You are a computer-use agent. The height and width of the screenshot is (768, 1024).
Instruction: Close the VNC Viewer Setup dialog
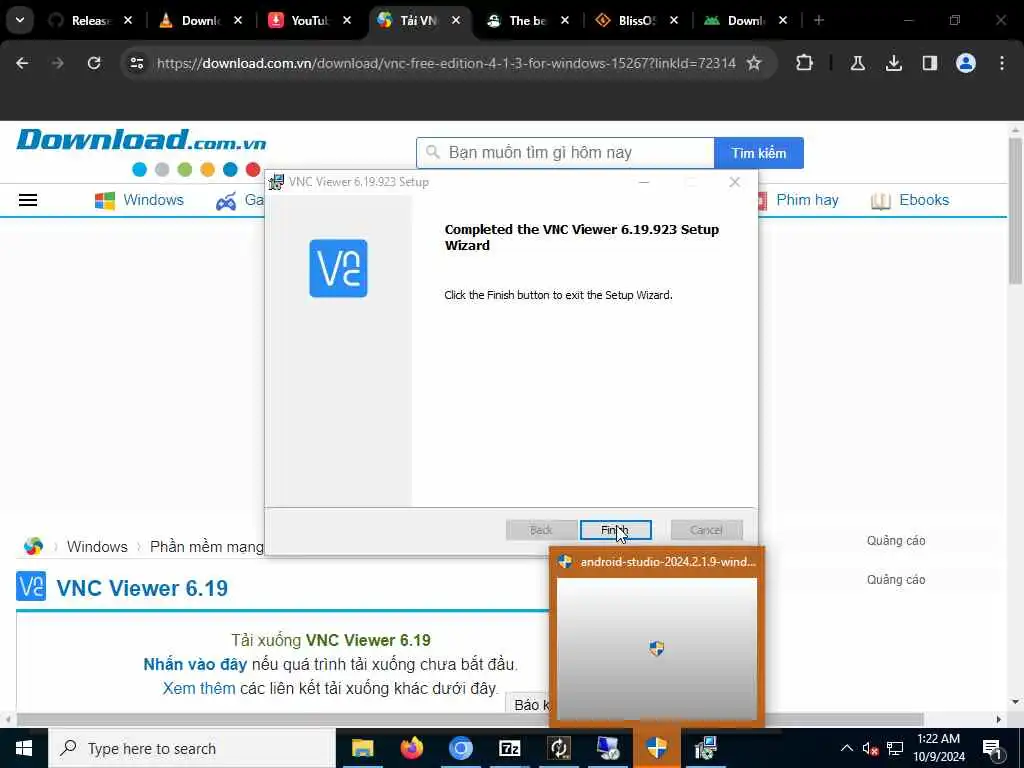735,182
